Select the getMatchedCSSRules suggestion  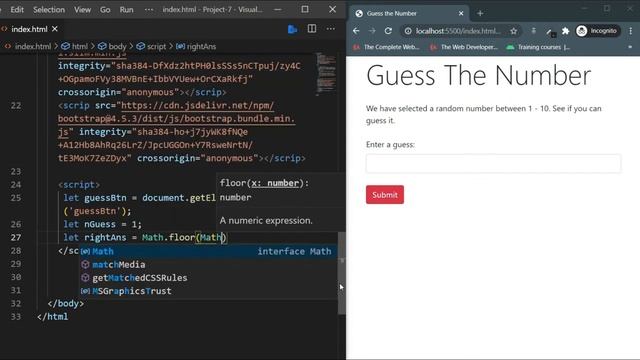[x=208, y=278]
